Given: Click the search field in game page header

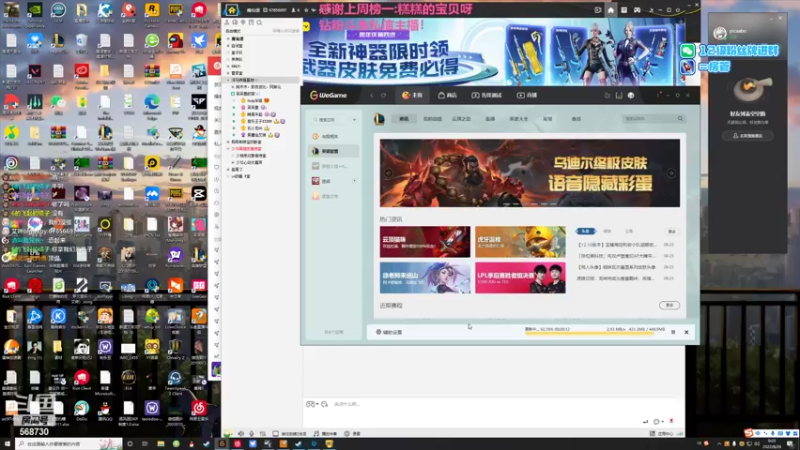Looking at the screenshot, I should pos(653,118).
